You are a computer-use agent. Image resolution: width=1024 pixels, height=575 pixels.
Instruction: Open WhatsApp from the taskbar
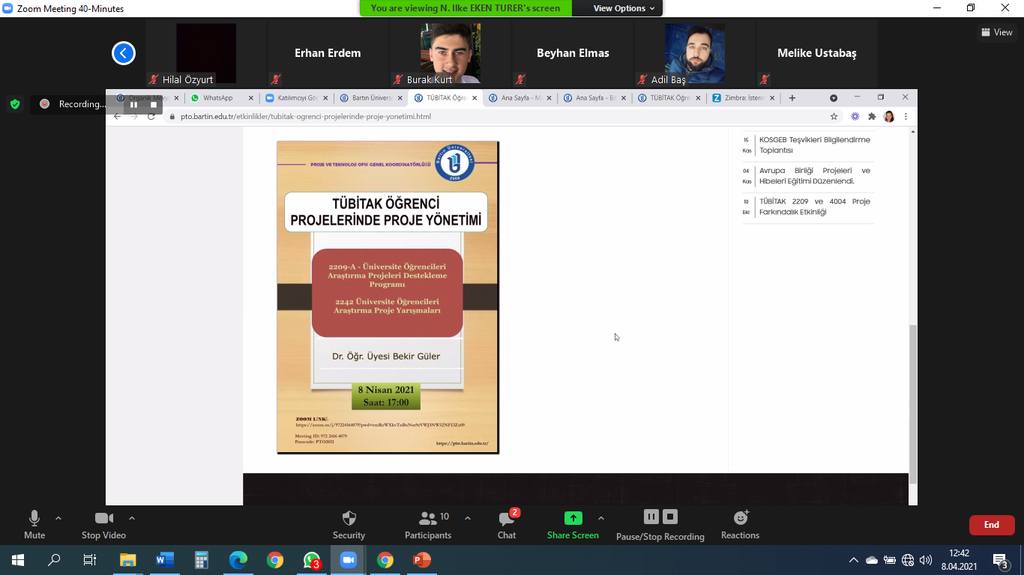(312, 560)
